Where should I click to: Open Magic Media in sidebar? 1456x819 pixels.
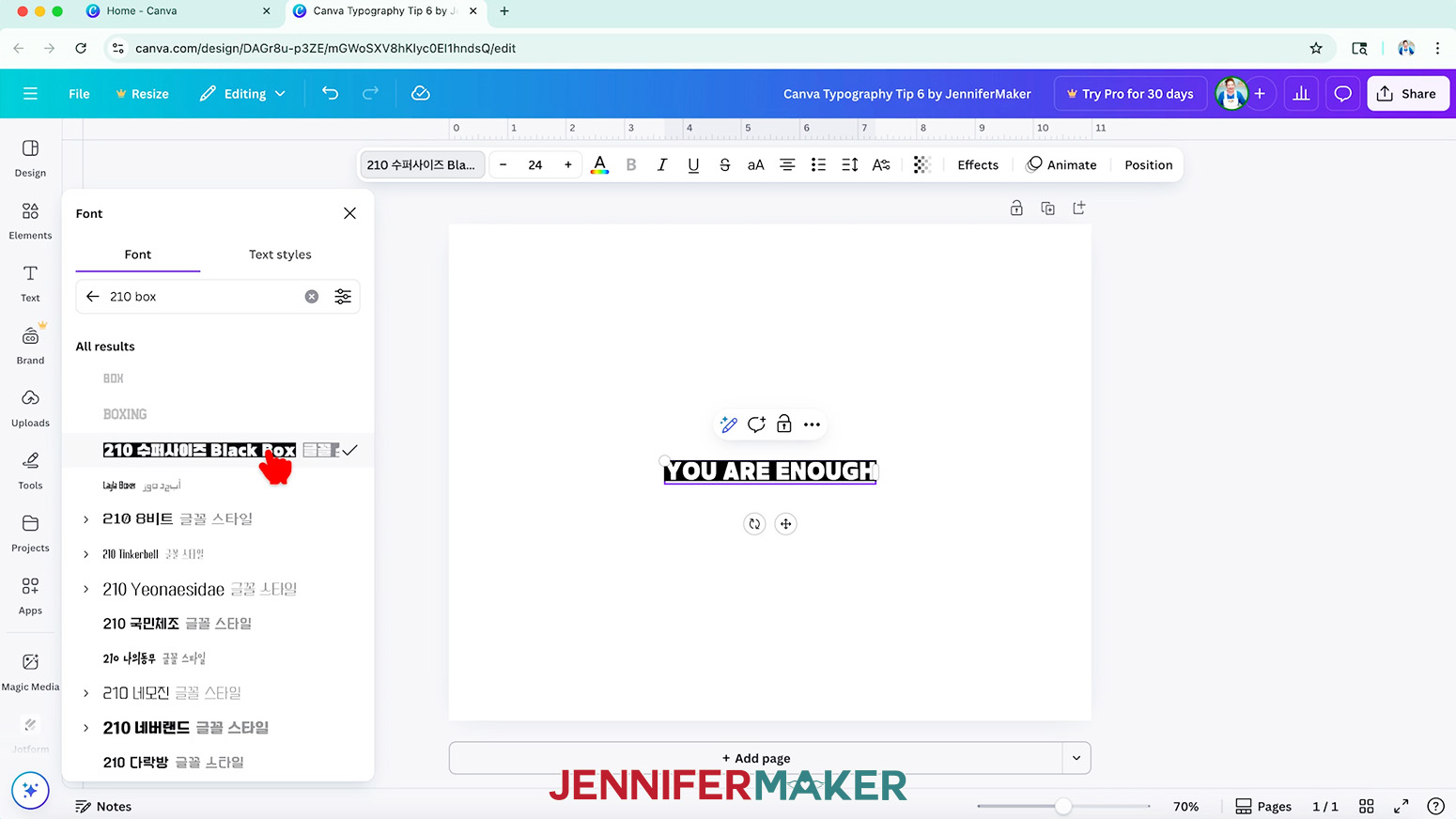(30, 671)
